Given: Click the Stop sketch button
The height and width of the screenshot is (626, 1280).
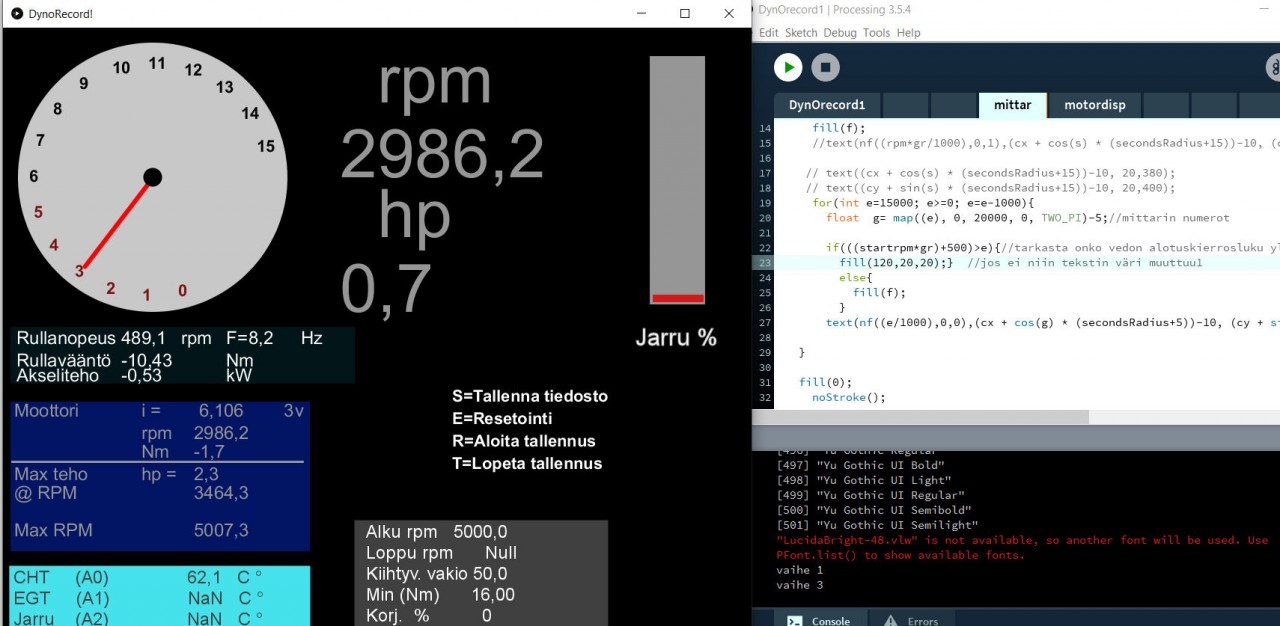Looking at the screenshot, I should point(825,67).
